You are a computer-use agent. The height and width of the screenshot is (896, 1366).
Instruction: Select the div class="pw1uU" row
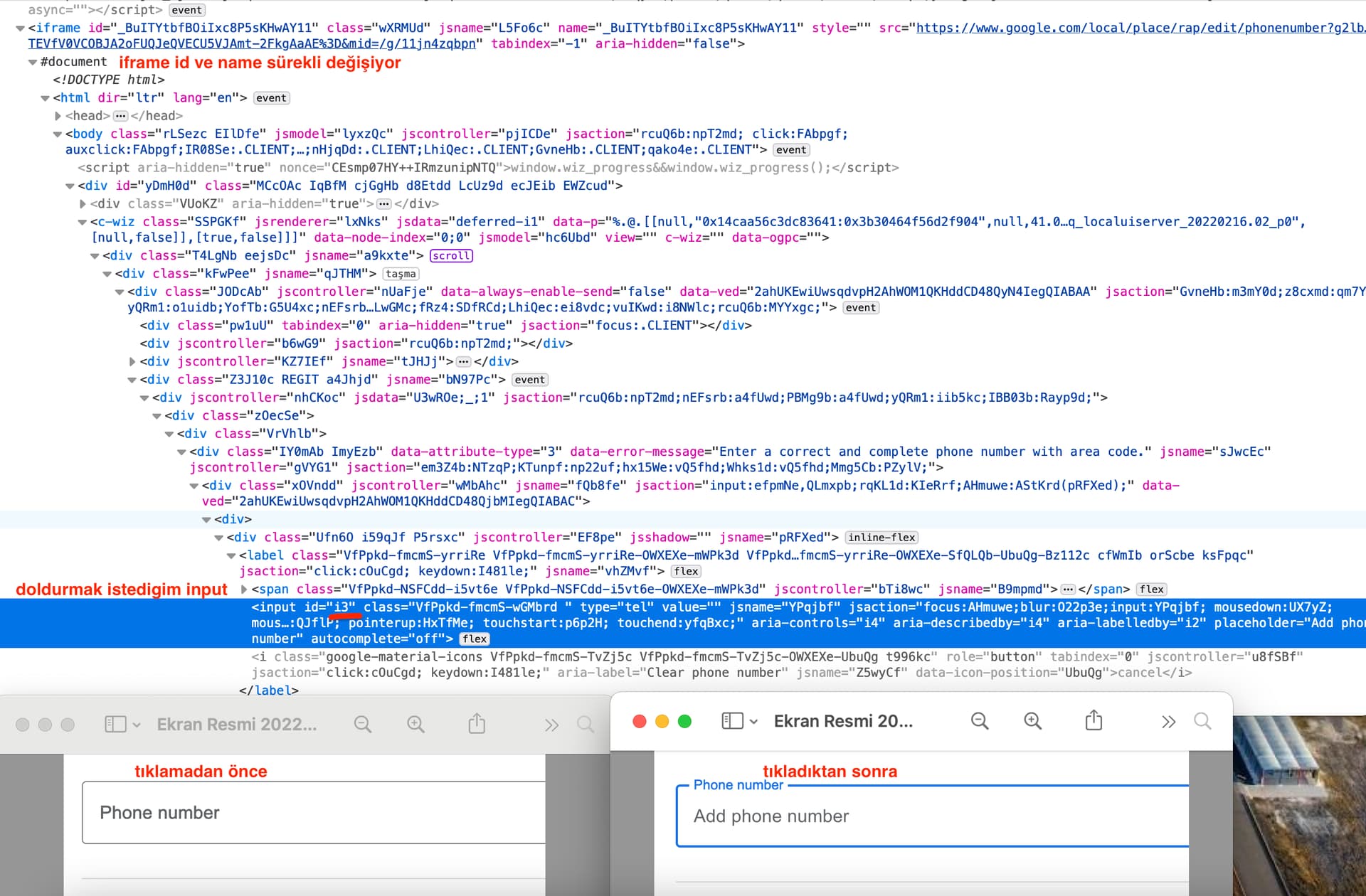tap(445, 326)
